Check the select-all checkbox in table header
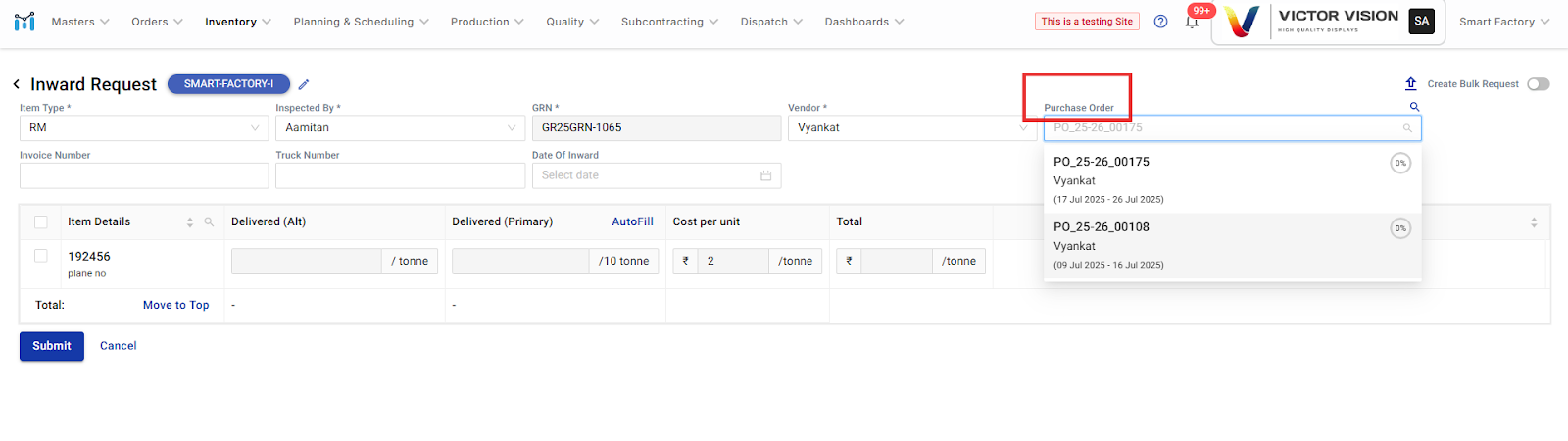Image resolution: width=1568 pixels, height=441 pixels. (41, 222)
